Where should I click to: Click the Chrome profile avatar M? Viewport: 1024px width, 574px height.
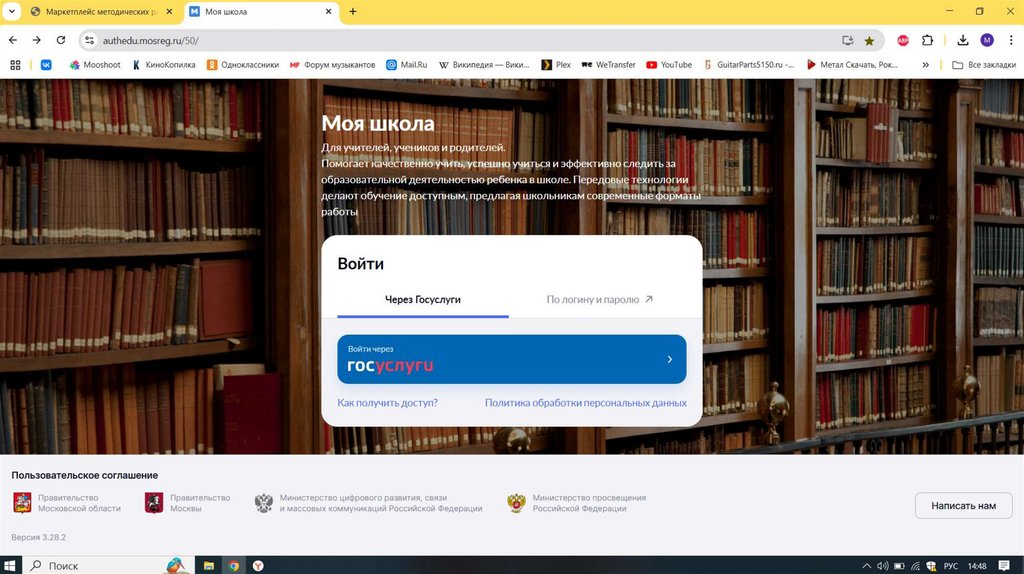987,40
